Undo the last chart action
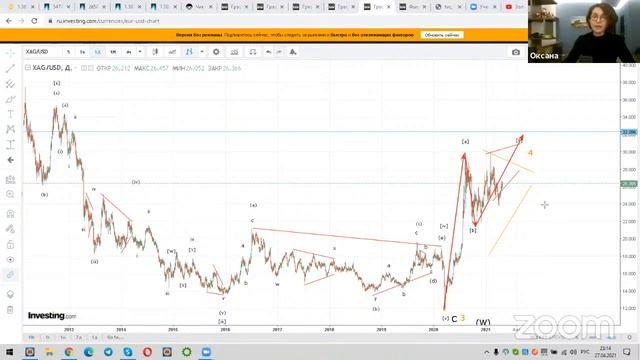Image resolution: width=640 pixels, height=360 pixels. [268, 52]
